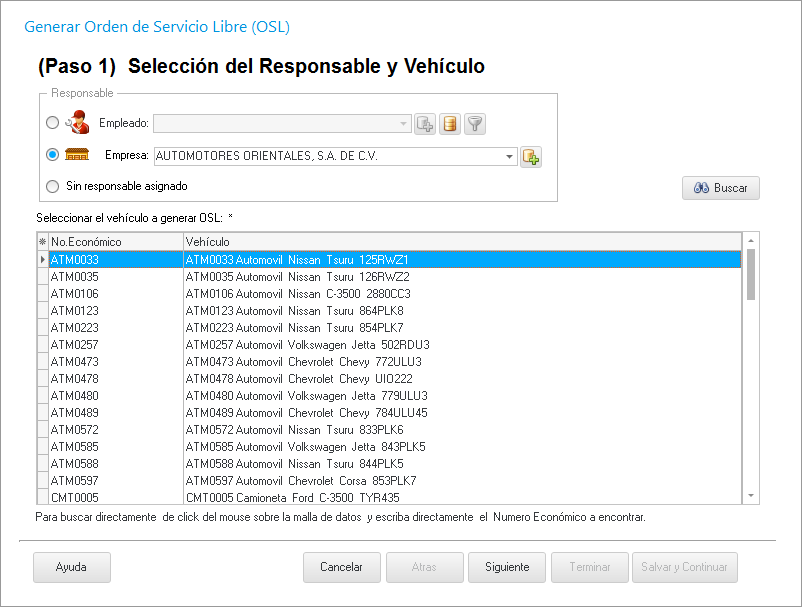Click the Cancelar button
Viewport: 802px width, 607px height.
pos(341,567)
